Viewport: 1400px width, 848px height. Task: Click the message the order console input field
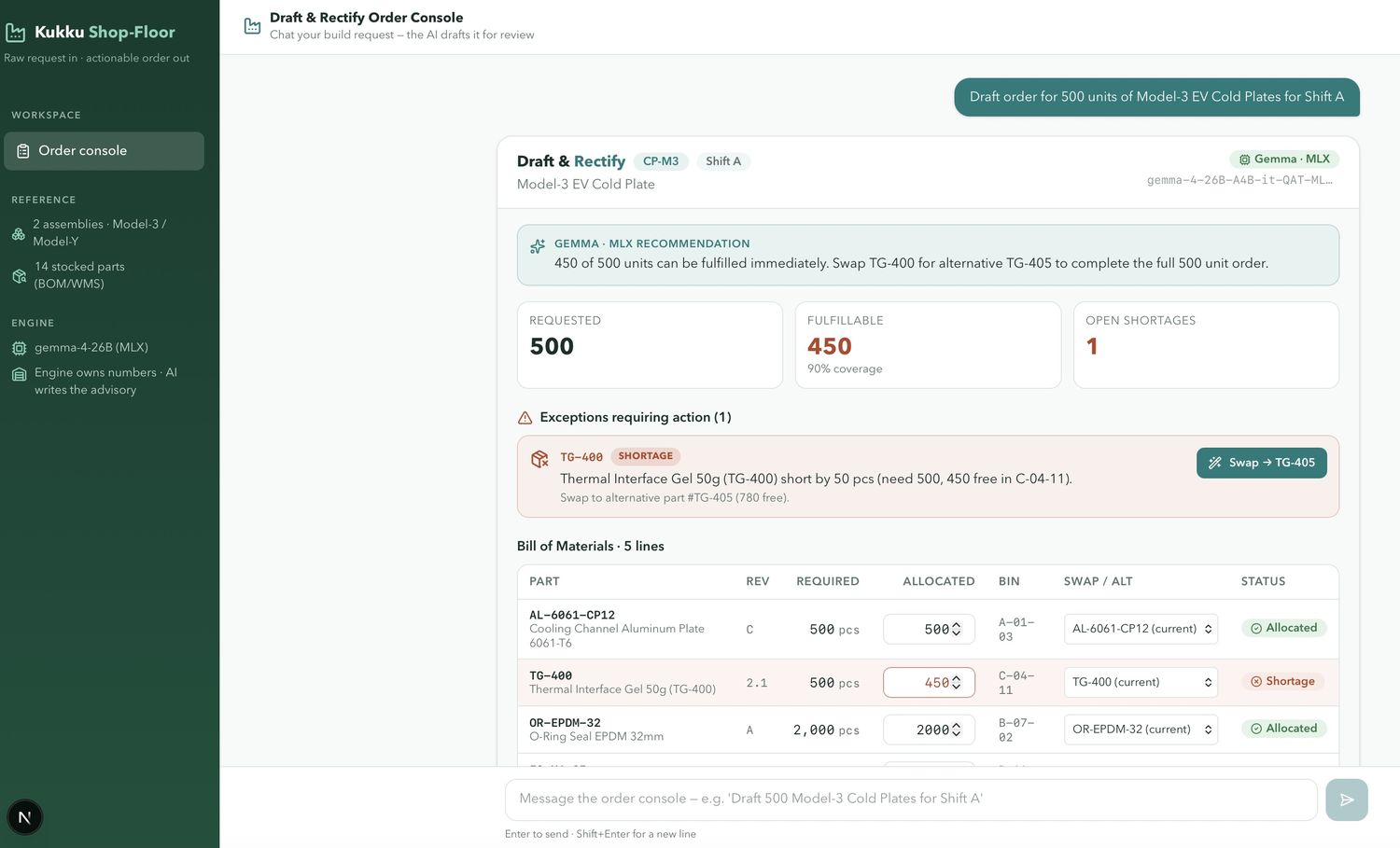click(911, 799)
